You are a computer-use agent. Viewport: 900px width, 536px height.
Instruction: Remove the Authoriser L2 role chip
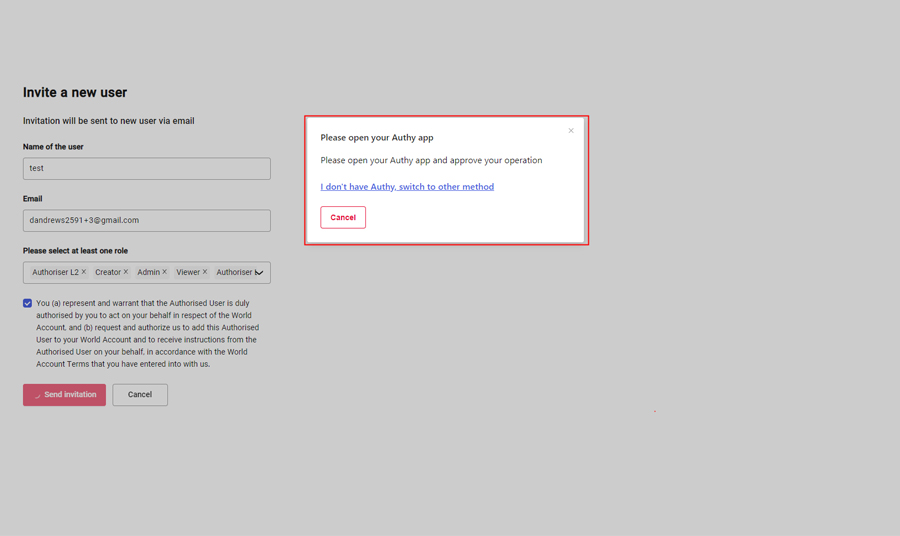point(84,272)
